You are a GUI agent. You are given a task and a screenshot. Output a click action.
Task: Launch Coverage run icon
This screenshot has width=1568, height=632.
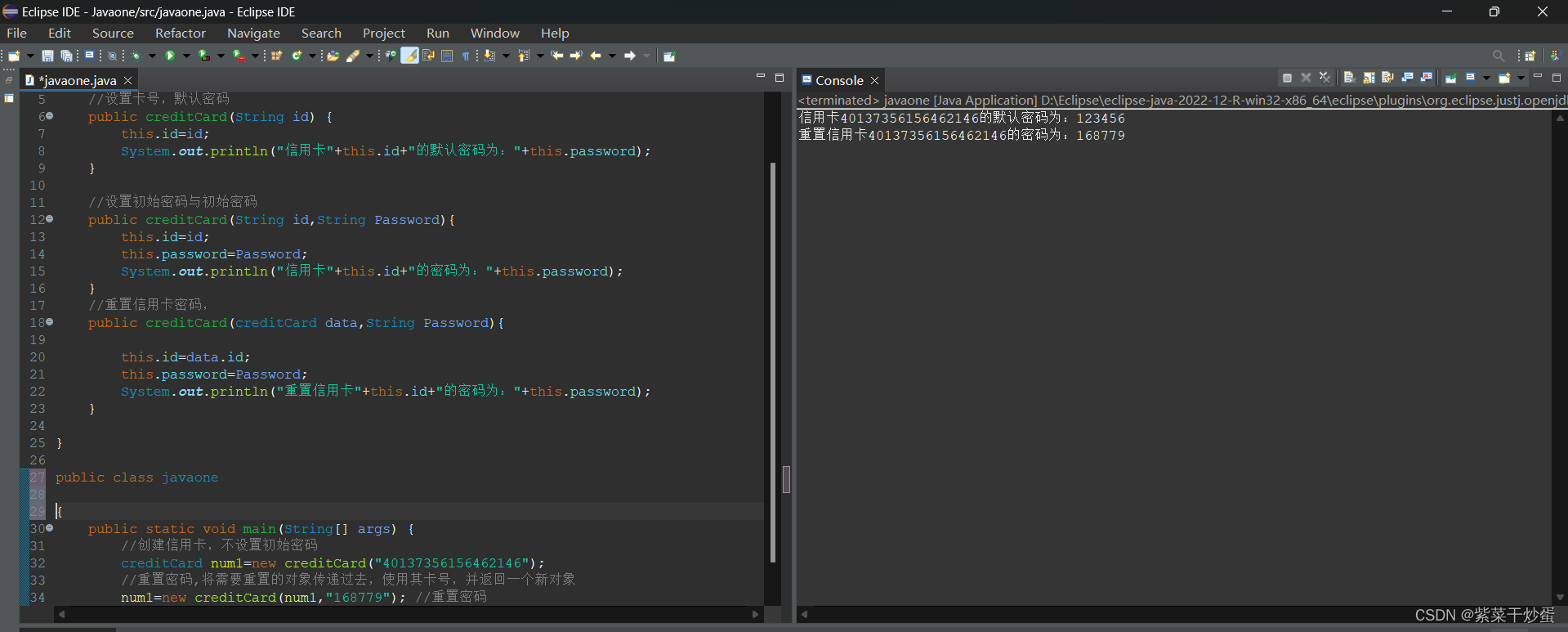[204, 56]
